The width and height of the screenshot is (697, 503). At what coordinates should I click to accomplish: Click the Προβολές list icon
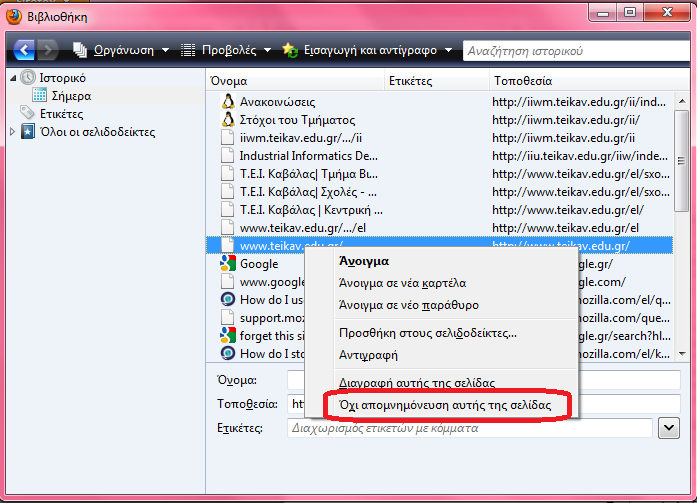pos(188,50)
